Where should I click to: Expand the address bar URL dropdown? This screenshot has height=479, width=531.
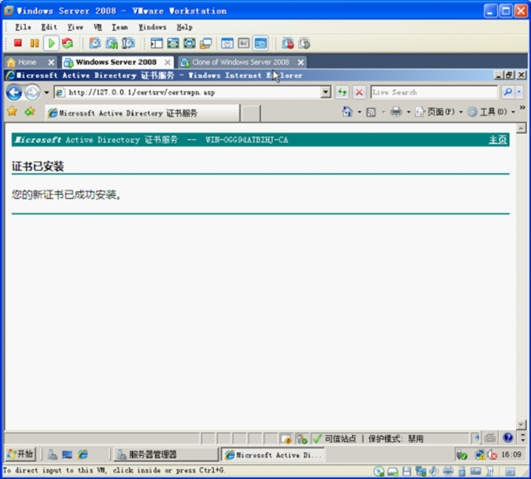[325, 92]
